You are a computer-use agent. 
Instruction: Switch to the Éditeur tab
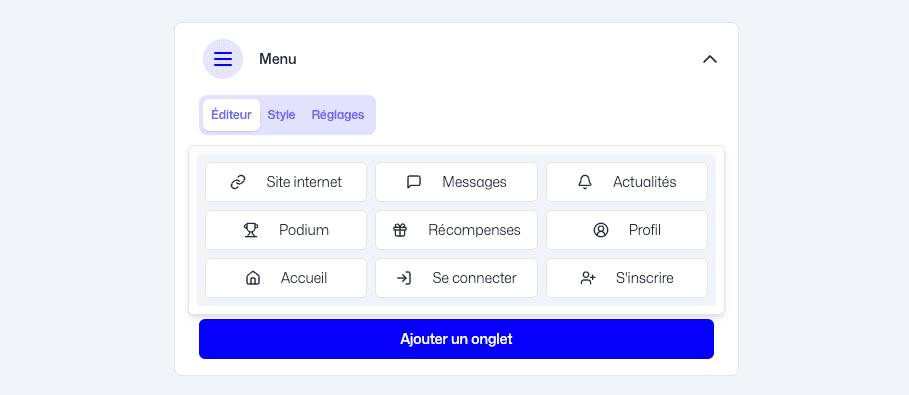click(x=231, y=115)
